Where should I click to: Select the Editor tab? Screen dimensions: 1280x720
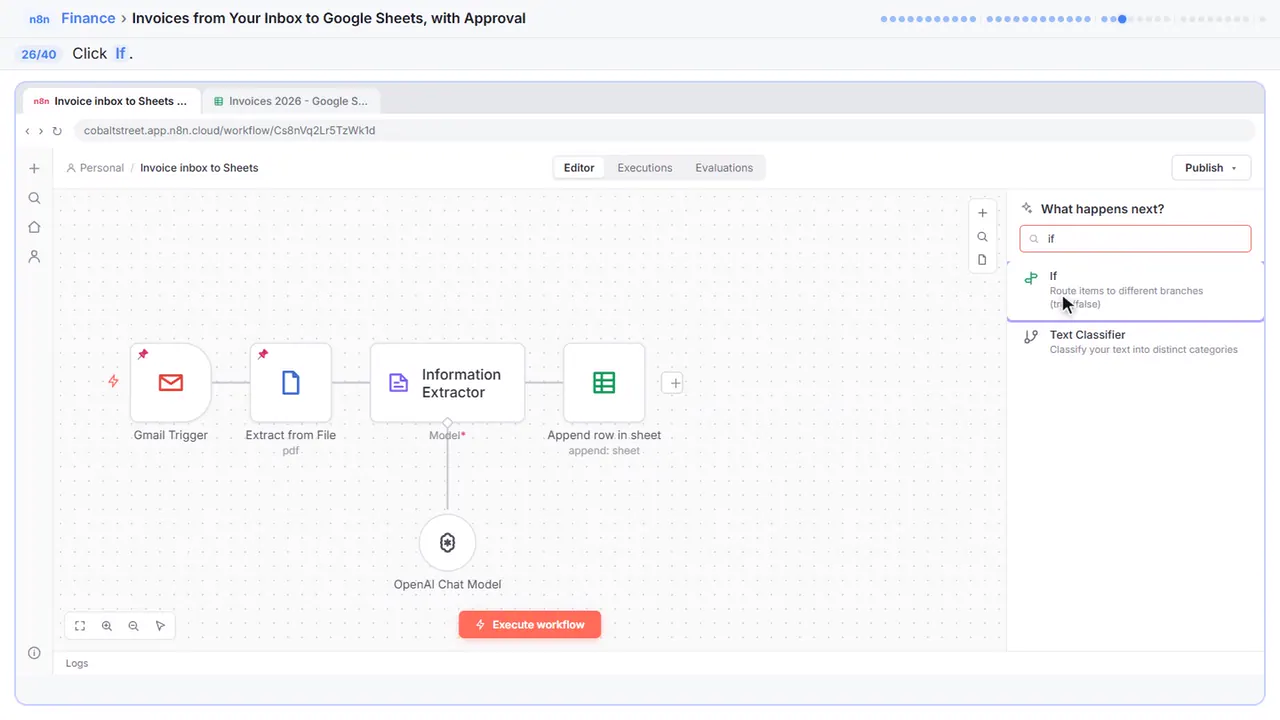point(579,168)
